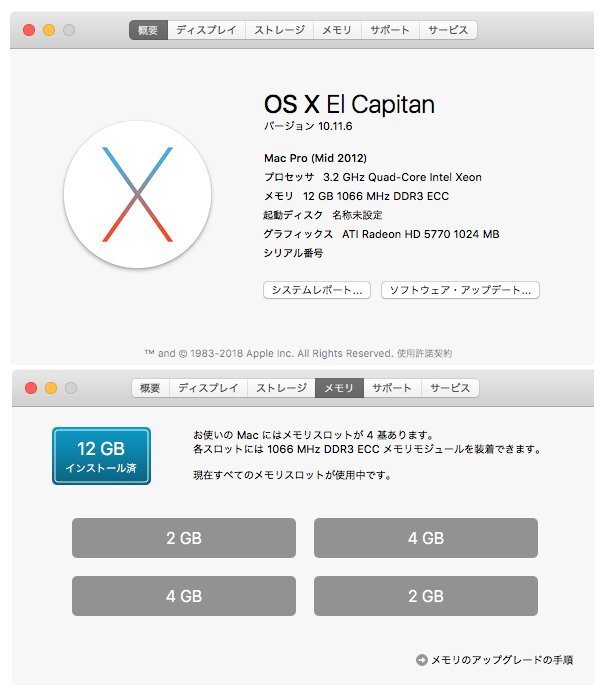The image size is (603, 691).
Task: Open the ストレージ tab in the upper window
Action: 279,30
